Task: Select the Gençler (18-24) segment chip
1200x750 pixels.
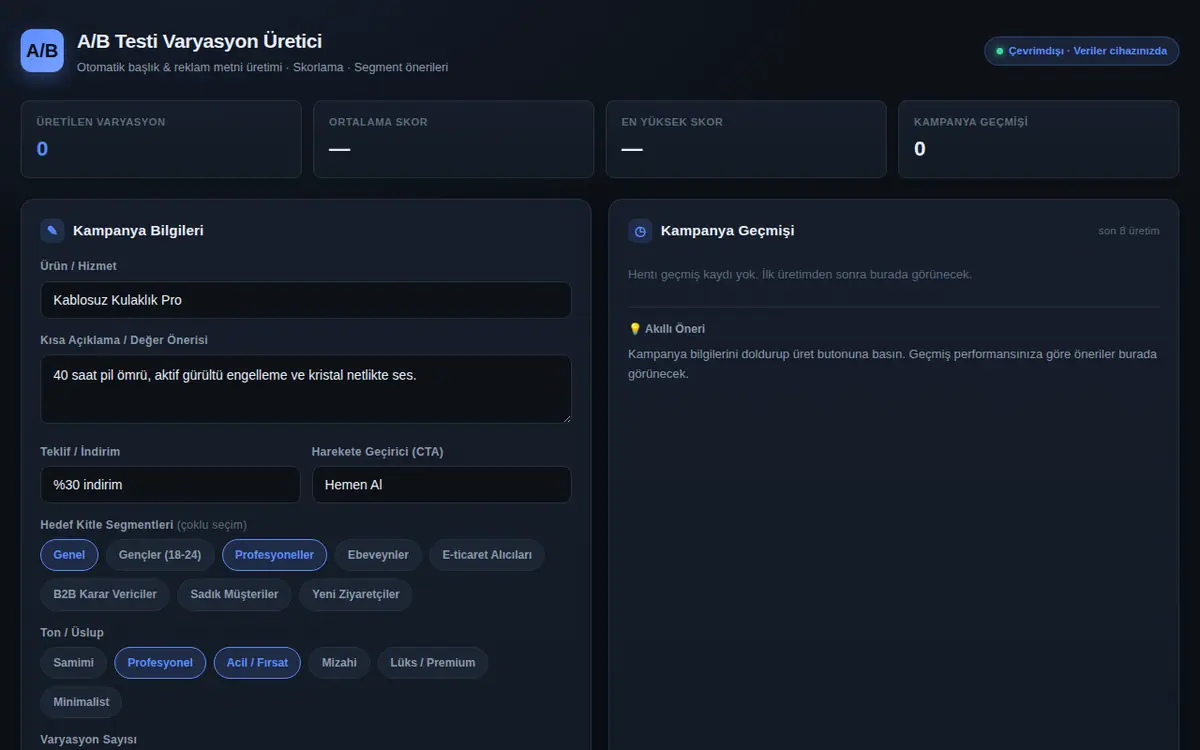Action: pos(160,555)
